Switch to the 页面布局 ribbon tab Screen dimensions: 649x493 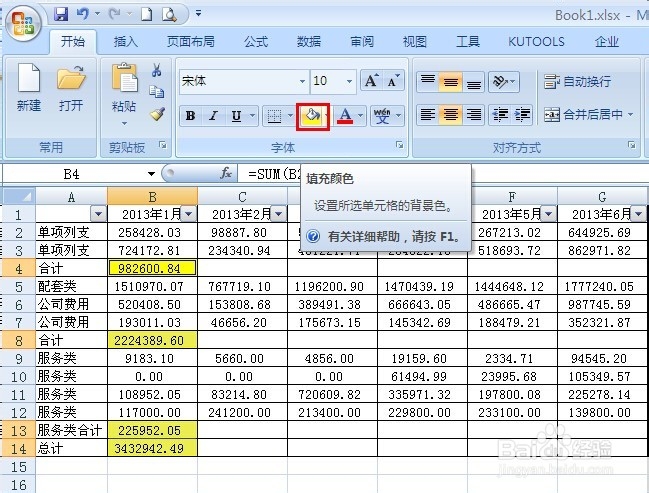pos(190,41)
